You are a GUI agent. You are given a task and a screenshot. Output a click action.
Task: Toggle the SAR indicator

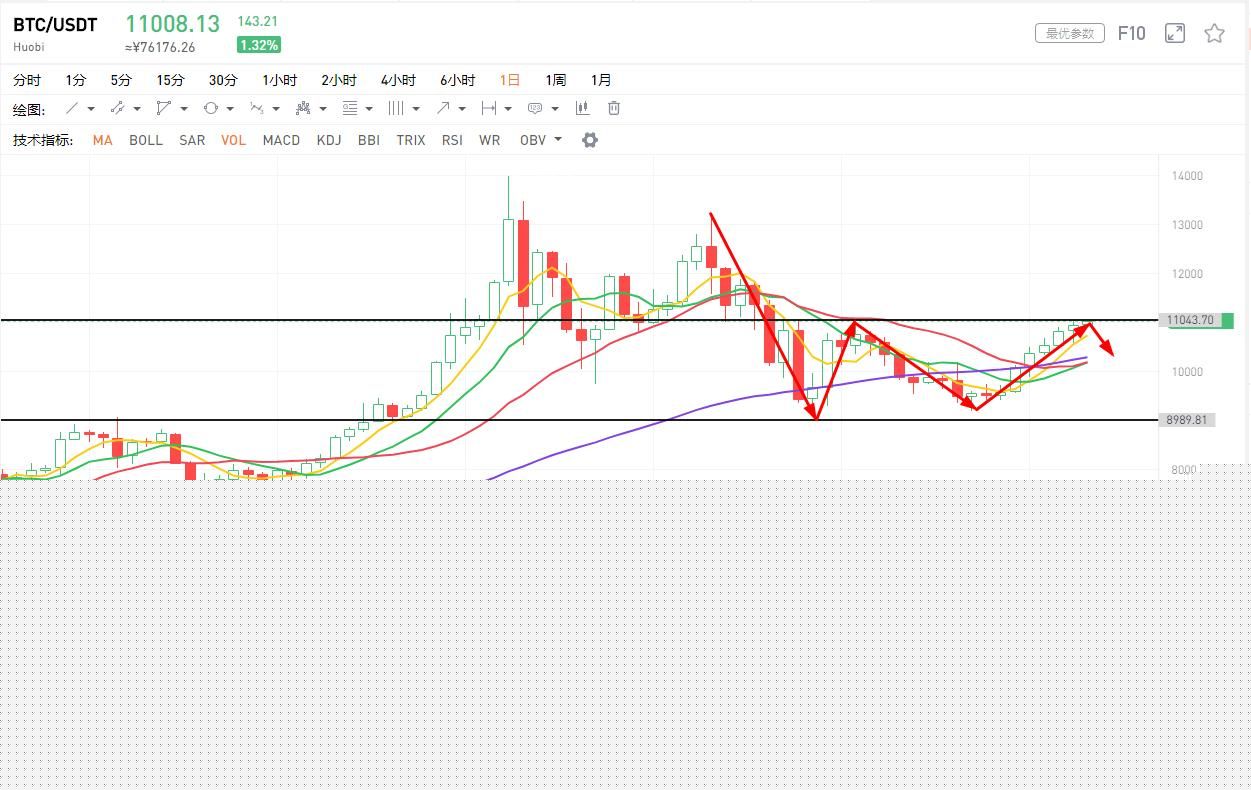[x=192, y=140]
